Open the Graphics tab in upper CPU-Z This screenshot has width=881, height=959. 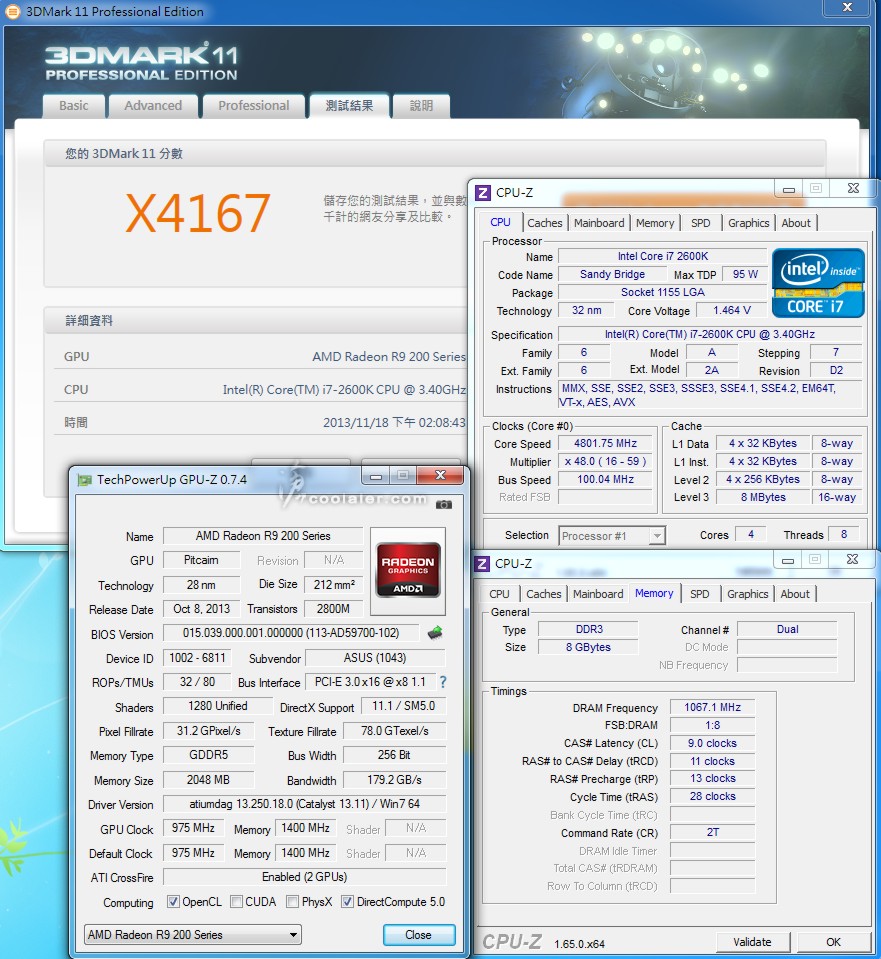[748, 223]
